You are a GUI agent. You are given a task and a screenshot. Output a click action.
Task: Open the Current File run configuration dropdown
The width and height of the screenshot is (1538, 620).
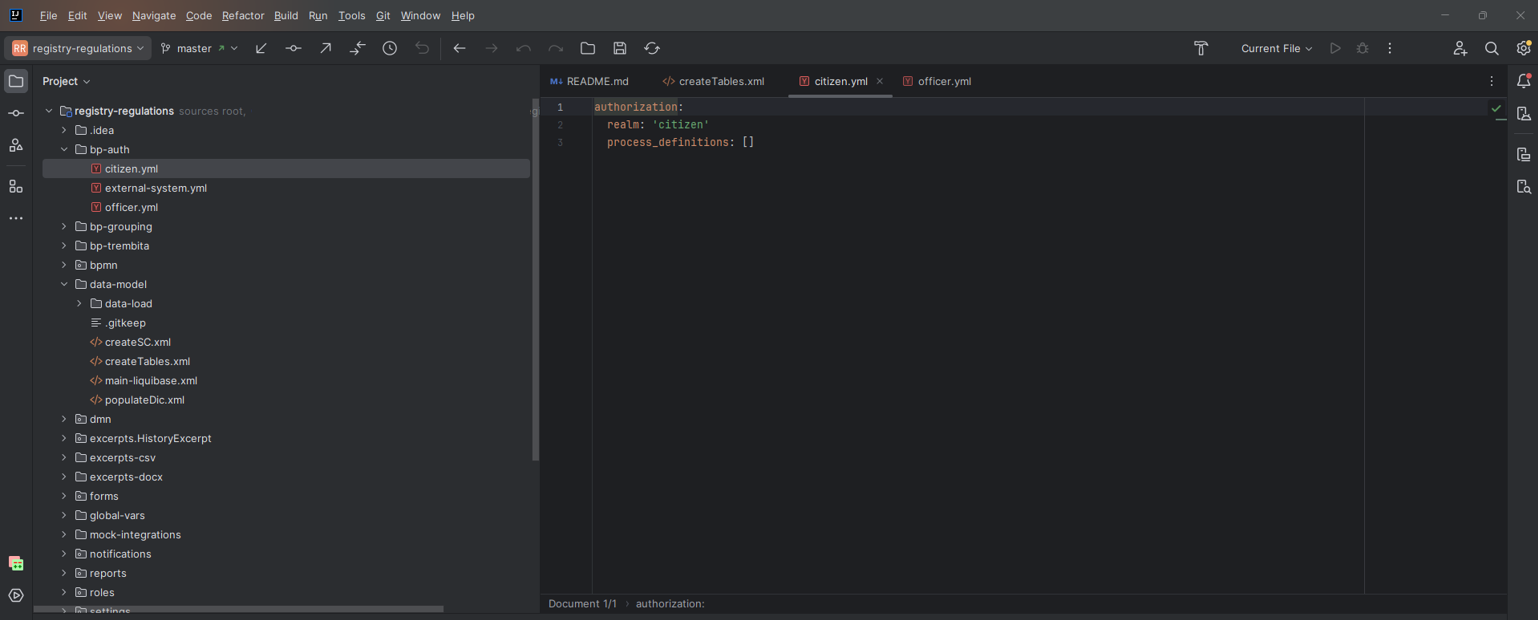click(1276, 48)
